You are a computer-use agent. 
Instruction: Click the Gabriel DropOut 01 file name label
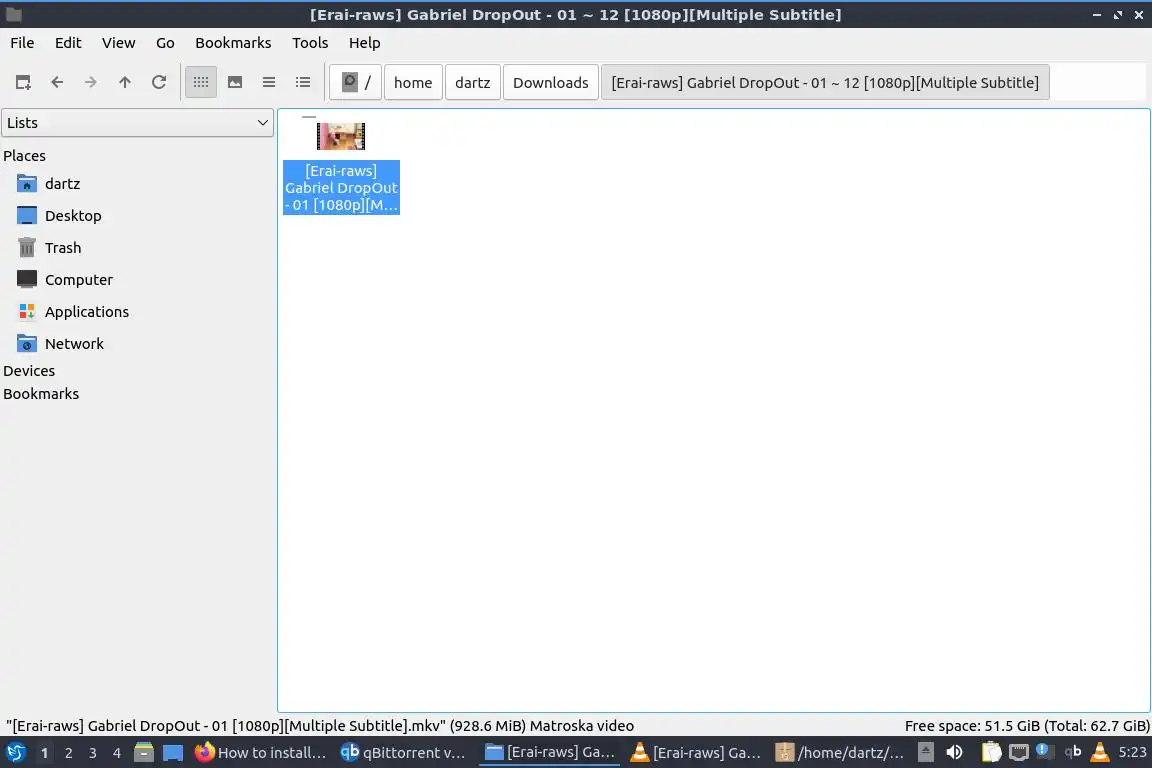pos(341,187)
